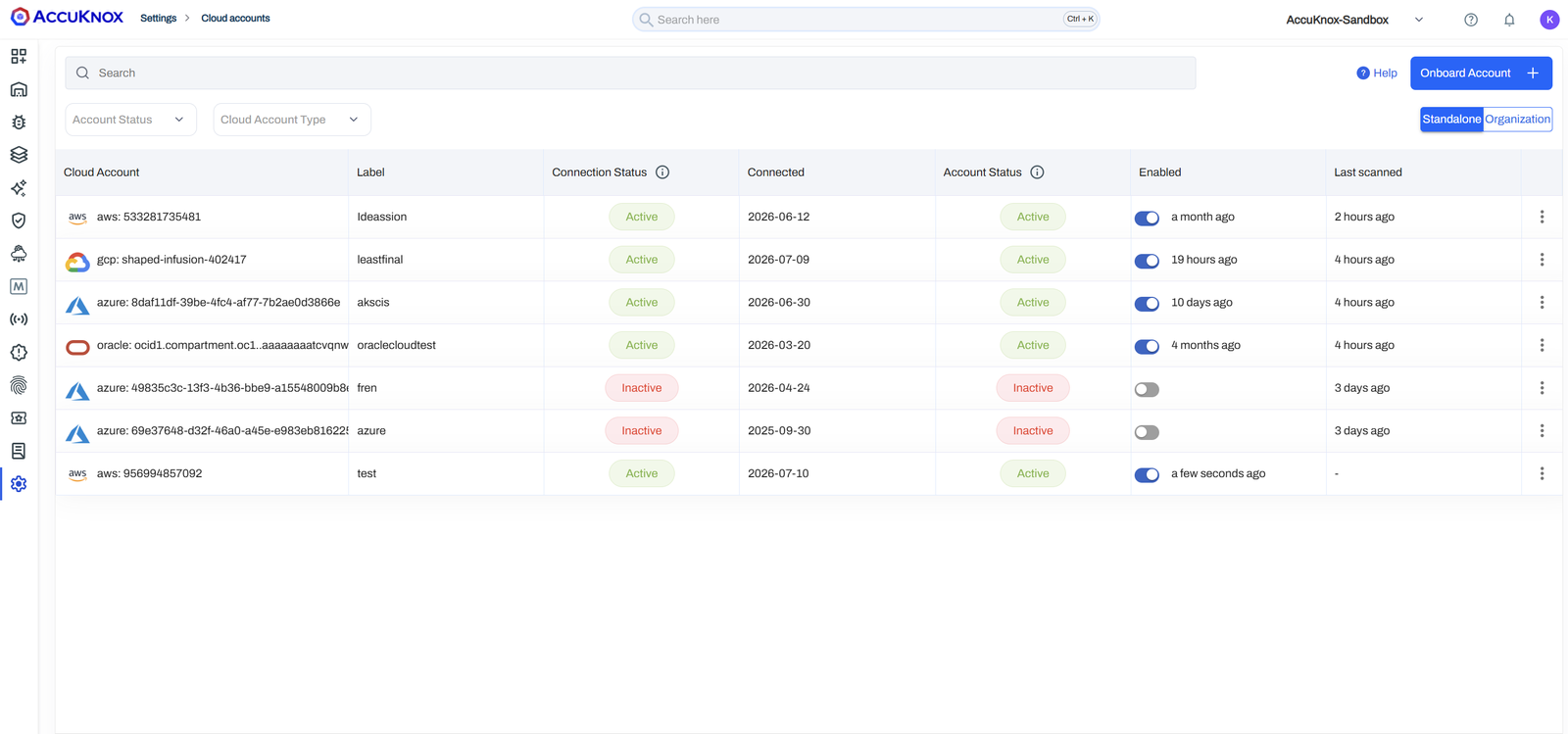This screenshot has height=734, width=1568.
Task: Go to Settings breadcrumb
Action: pyautogui.click(x=158, y=19)
